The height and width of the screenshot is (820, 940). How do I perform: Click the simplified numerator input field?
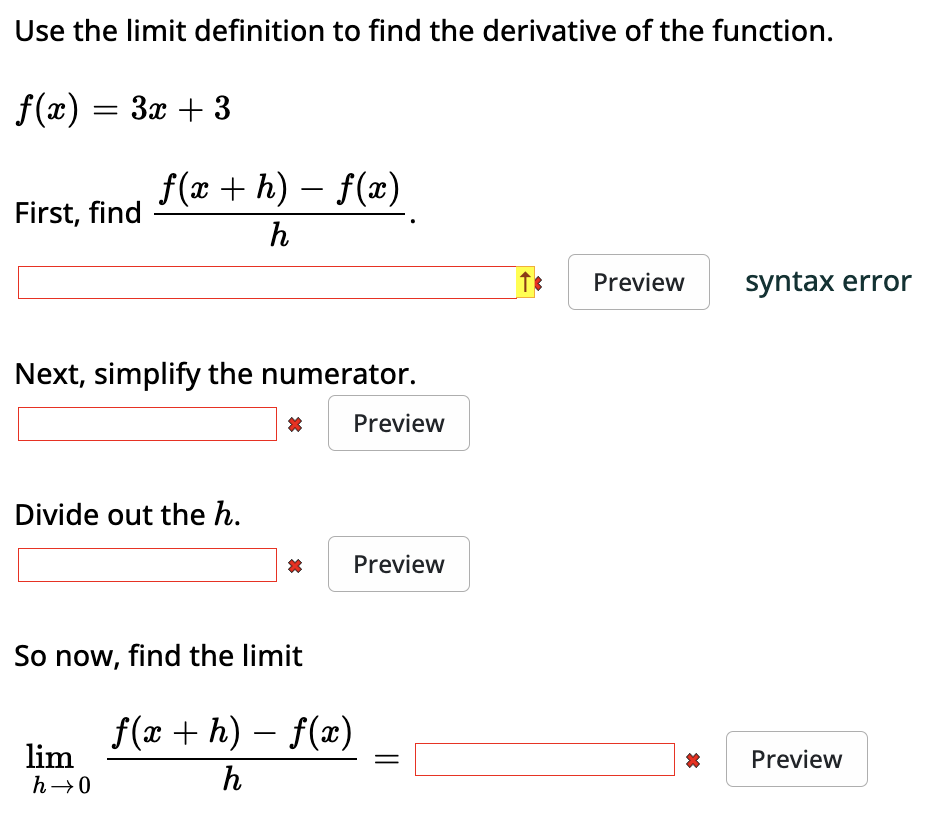(x=147, y=423)
